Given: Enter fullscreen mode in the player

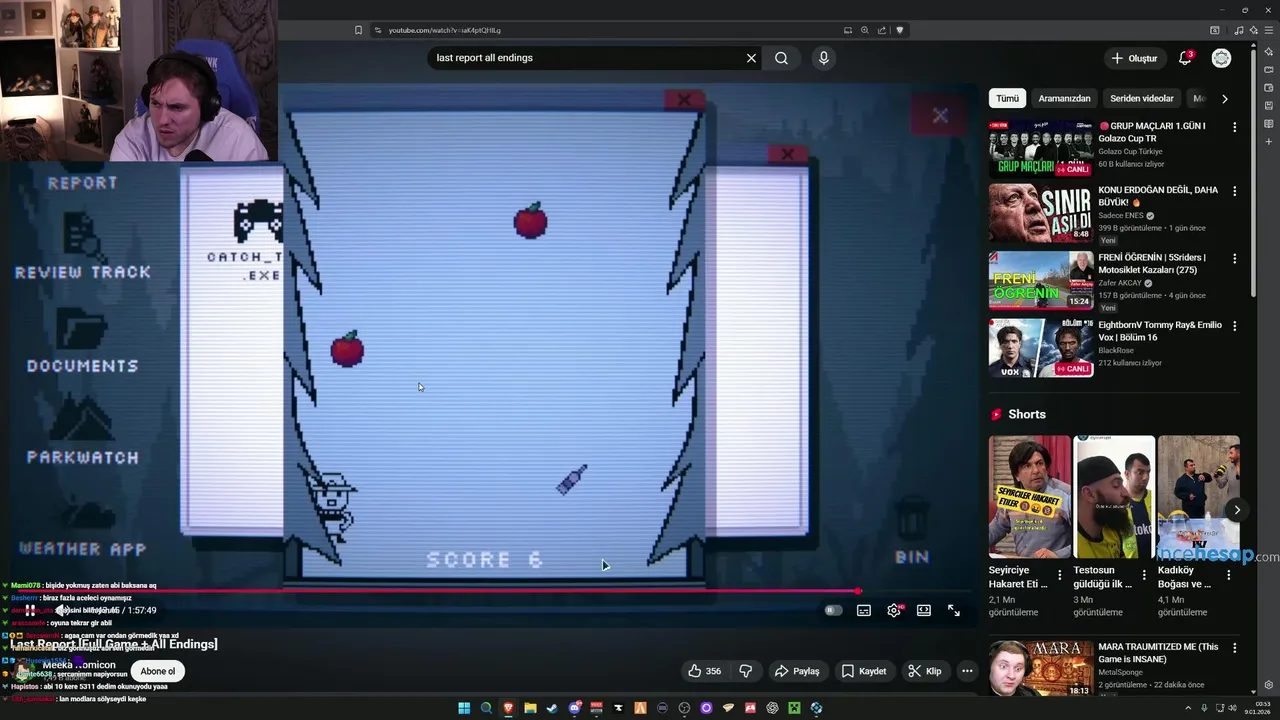Looking at the screenshot, I should click(954, 610).
